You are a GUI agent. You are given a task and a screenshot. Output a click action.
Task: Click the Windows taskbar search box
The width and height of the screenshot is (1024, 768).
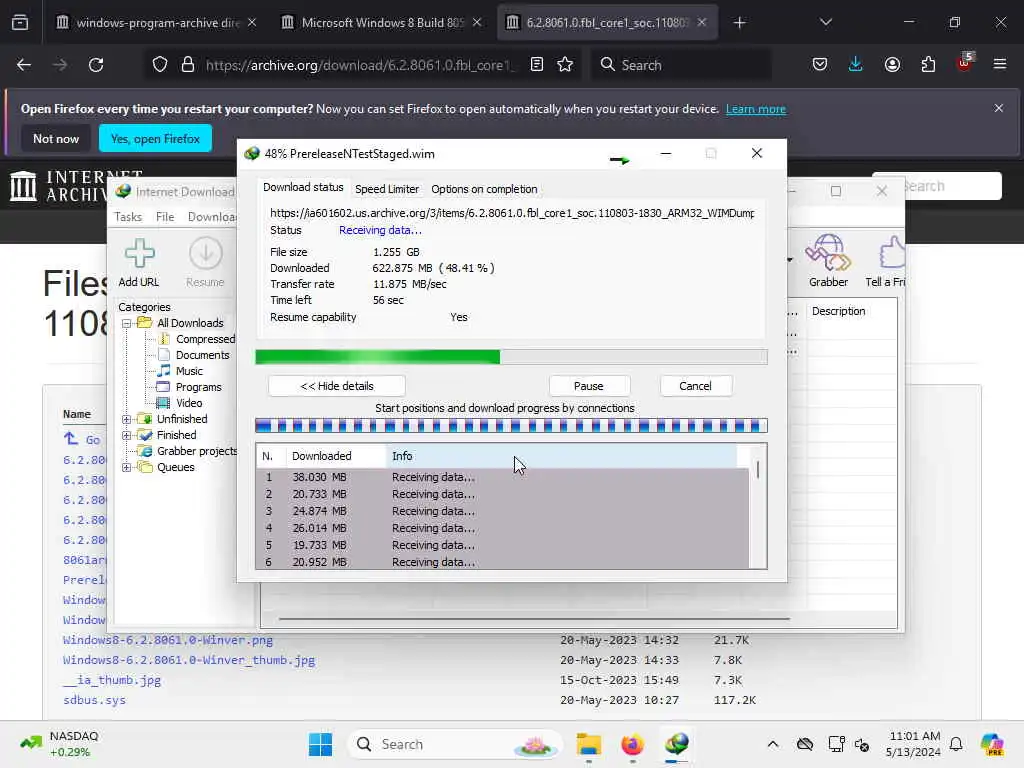[x=454, y=744]
